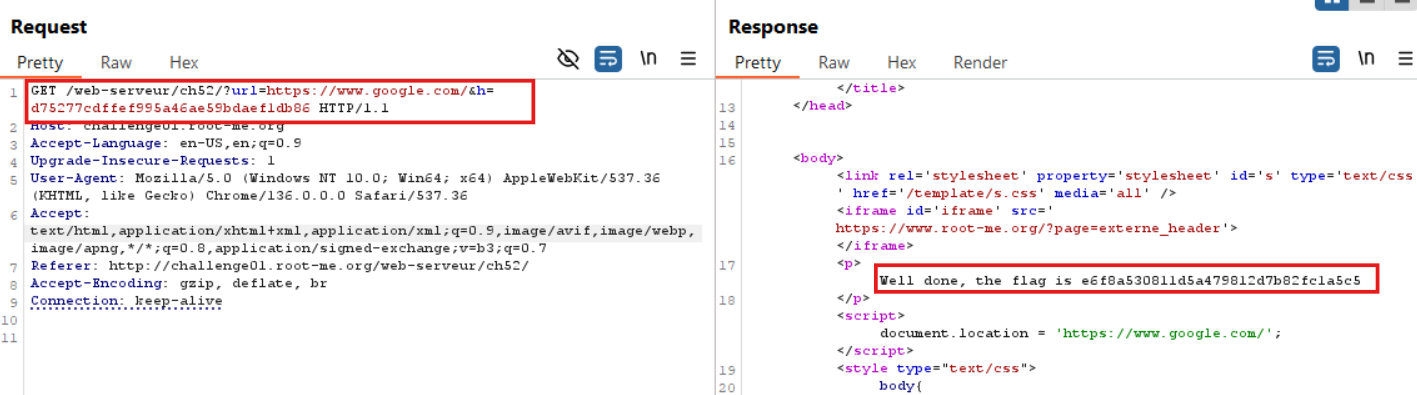The width and height of the screenshot is (1417, 395).
Task: Show non-printable \n characters in Request
Action: (x=649, y=59)
